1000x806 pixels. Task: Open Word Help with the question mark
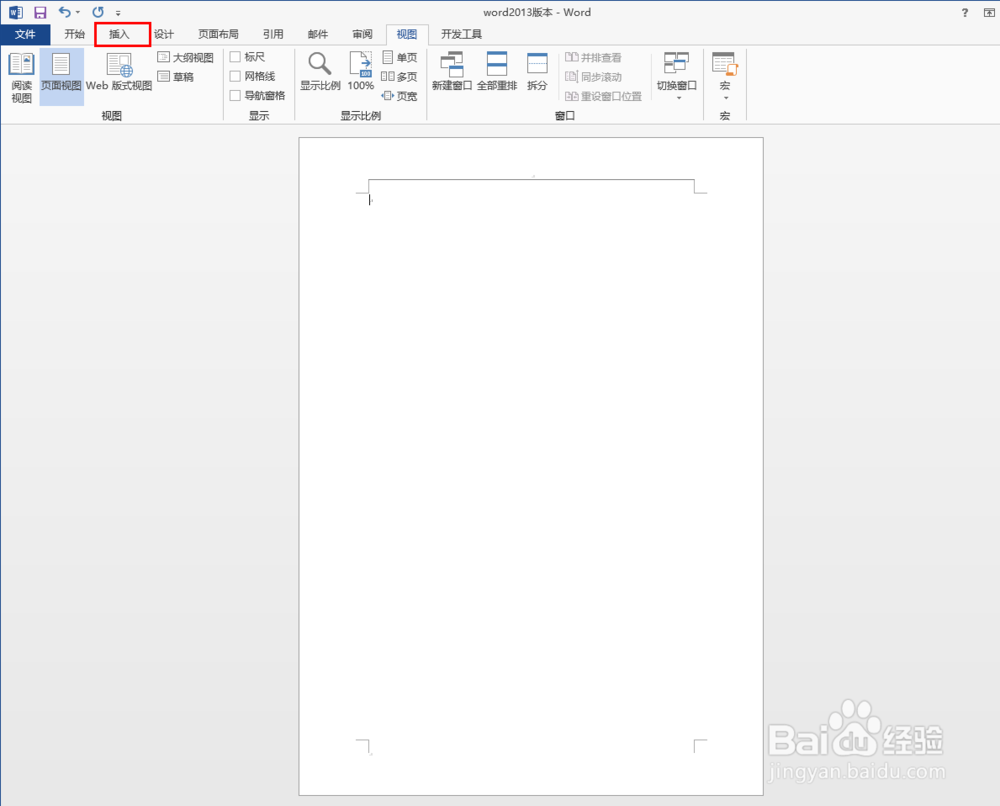965,13
